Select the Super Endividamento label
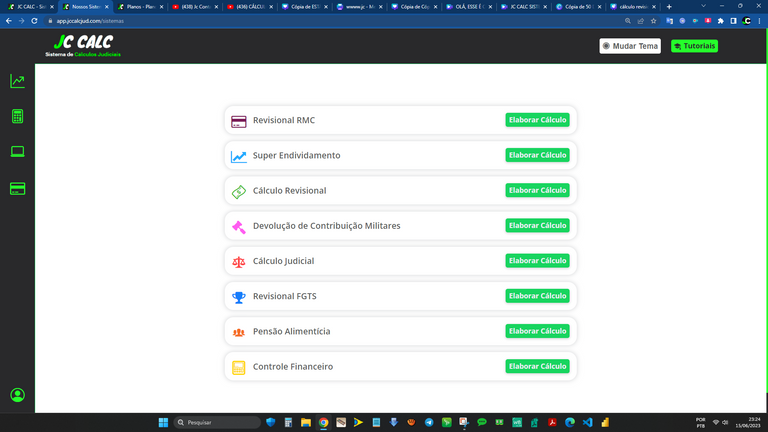 pos(296,155)
